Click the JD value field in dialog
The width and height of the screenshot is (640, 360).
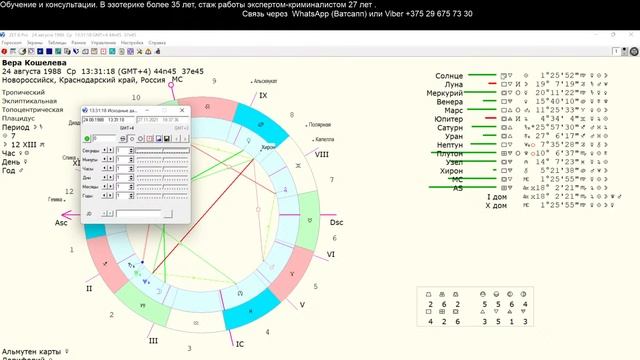139,213
